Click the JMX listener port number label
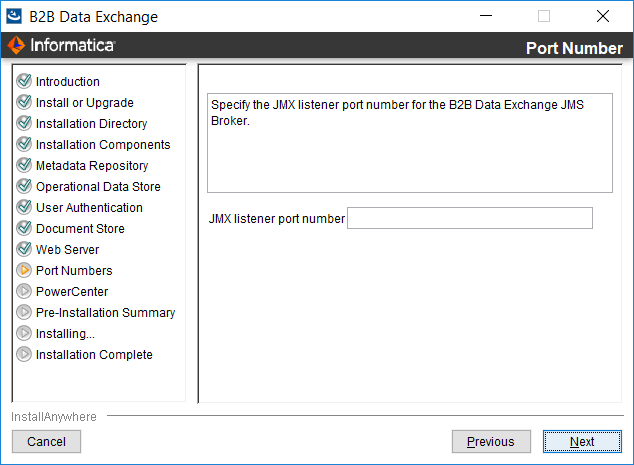This screenshot has width=634, height=465. point(277,219)
